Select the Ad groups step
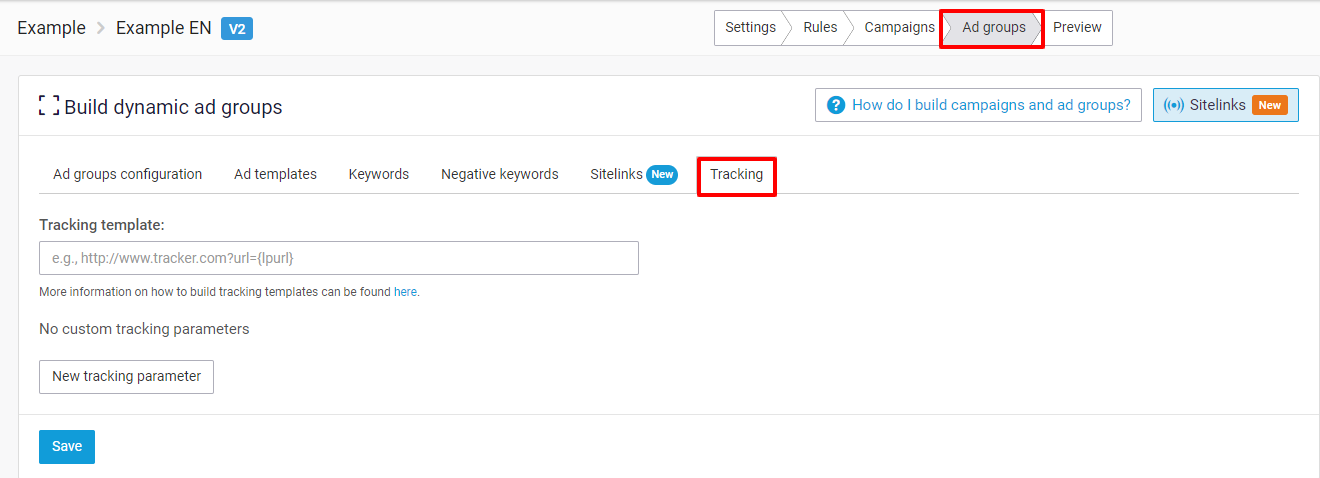This screenshot has height=478, width=1320. (x=993, y=28)
